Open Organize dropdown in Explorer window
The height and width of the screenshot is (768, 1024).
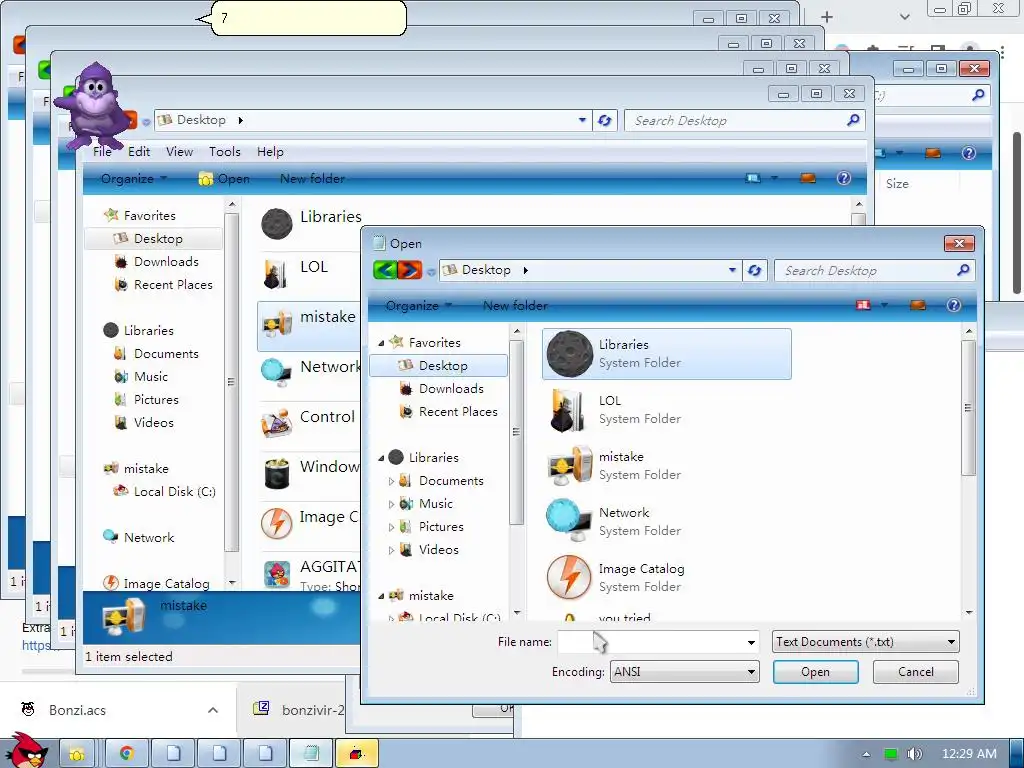coord(134,178)
